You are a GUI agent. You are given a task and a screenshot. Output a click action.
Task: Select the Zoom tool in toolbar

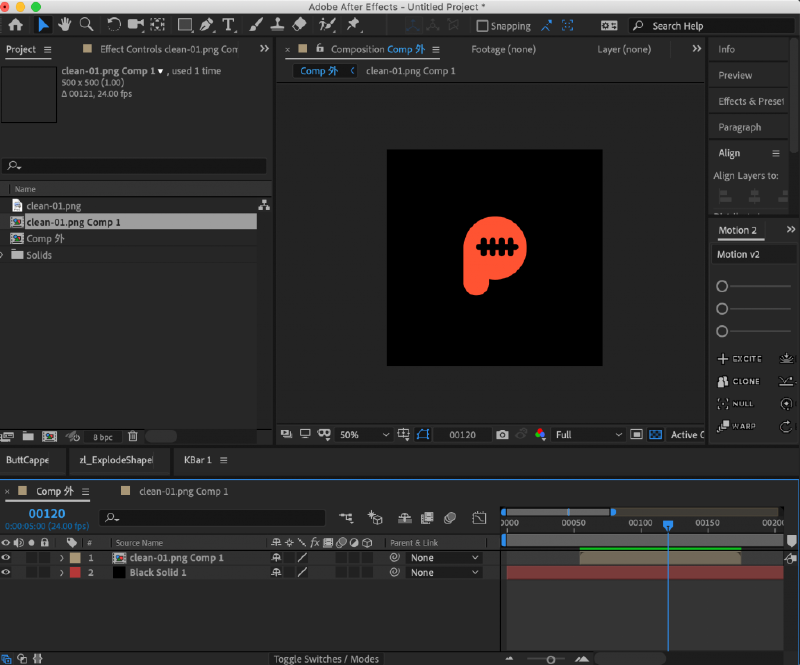point(87,25)
